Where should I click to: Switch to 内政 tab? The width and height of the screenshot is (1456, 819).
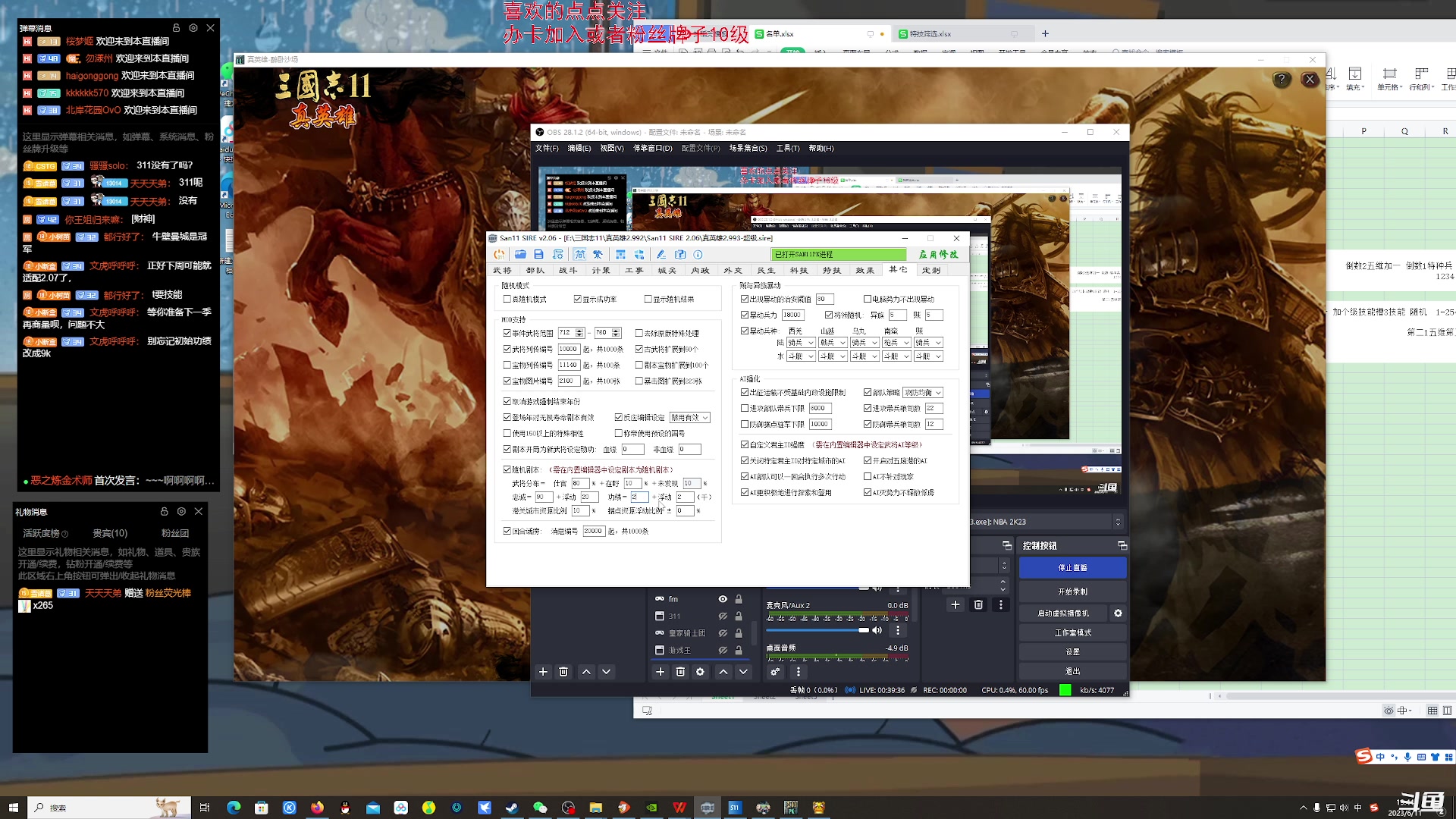[700, 270]
